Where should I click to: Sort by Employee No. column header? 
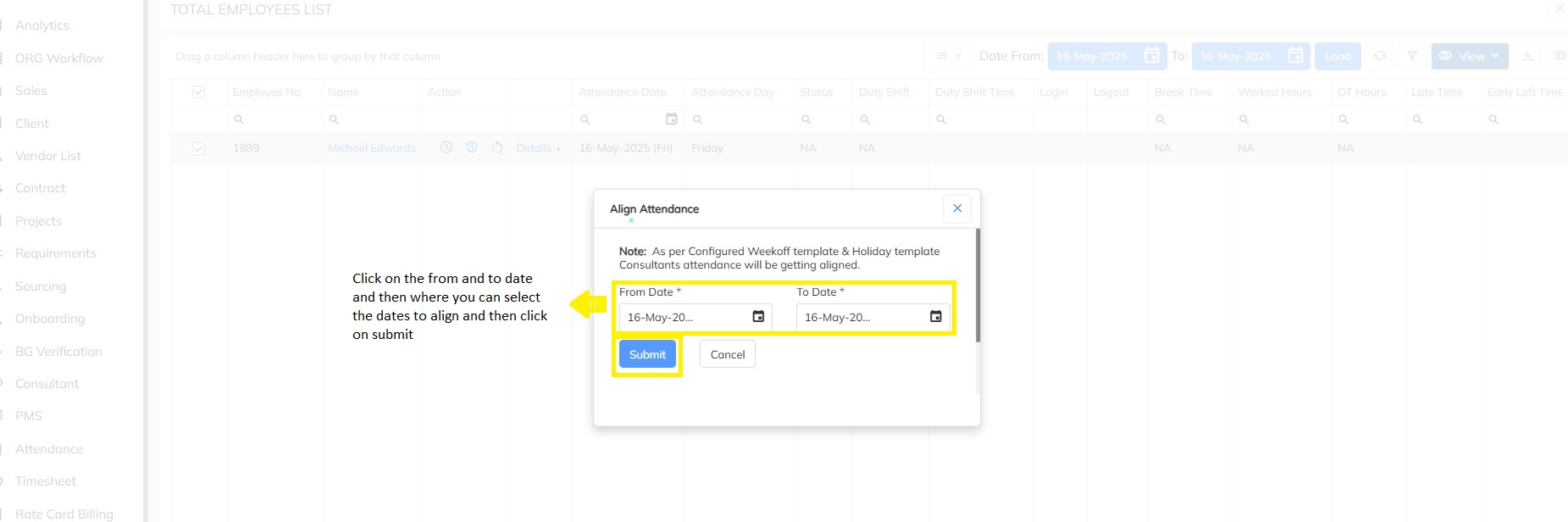coord(268,92)
